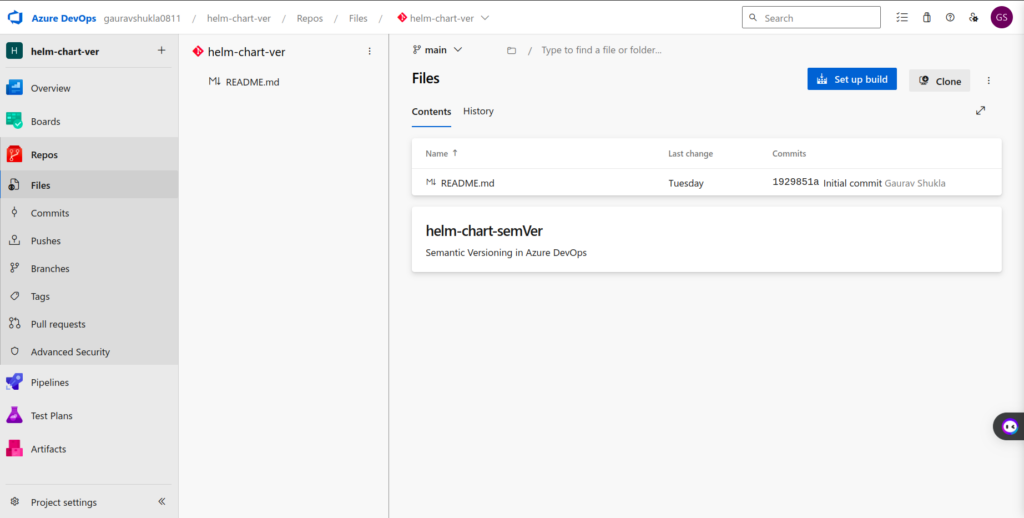This screenshot has height=518, width=1024.
Task: Click the Set up build button
Action: [852, 79]
